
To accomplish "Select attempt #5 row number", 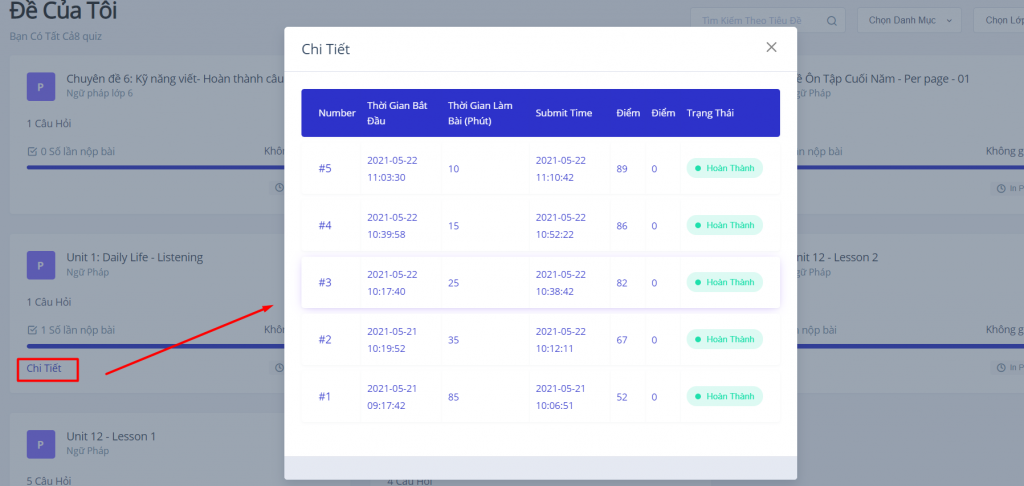I will (x=325, y=169).
